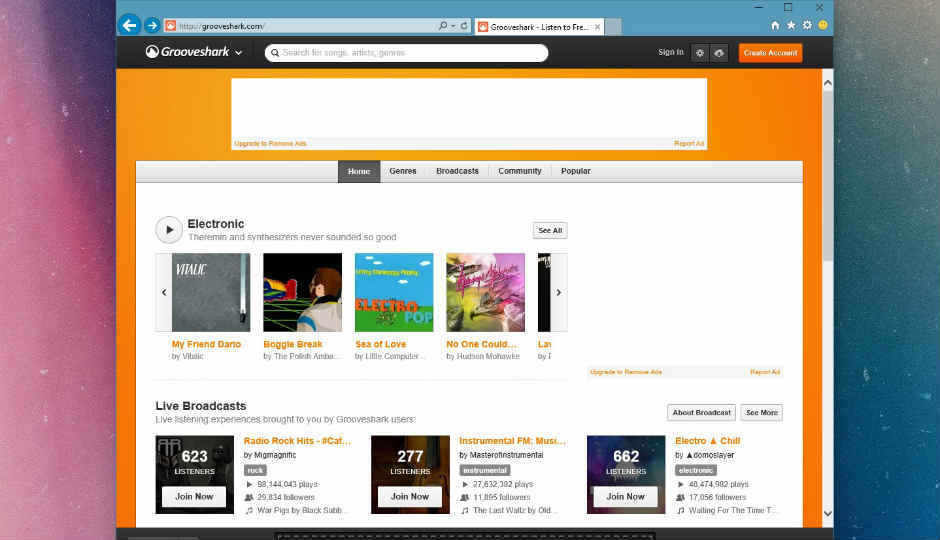Viewport: 940px width, 540px height.
Task: Open broadcaster Masterofinstrumental profile
Action: pyautogui.click(x=507, y=455)
